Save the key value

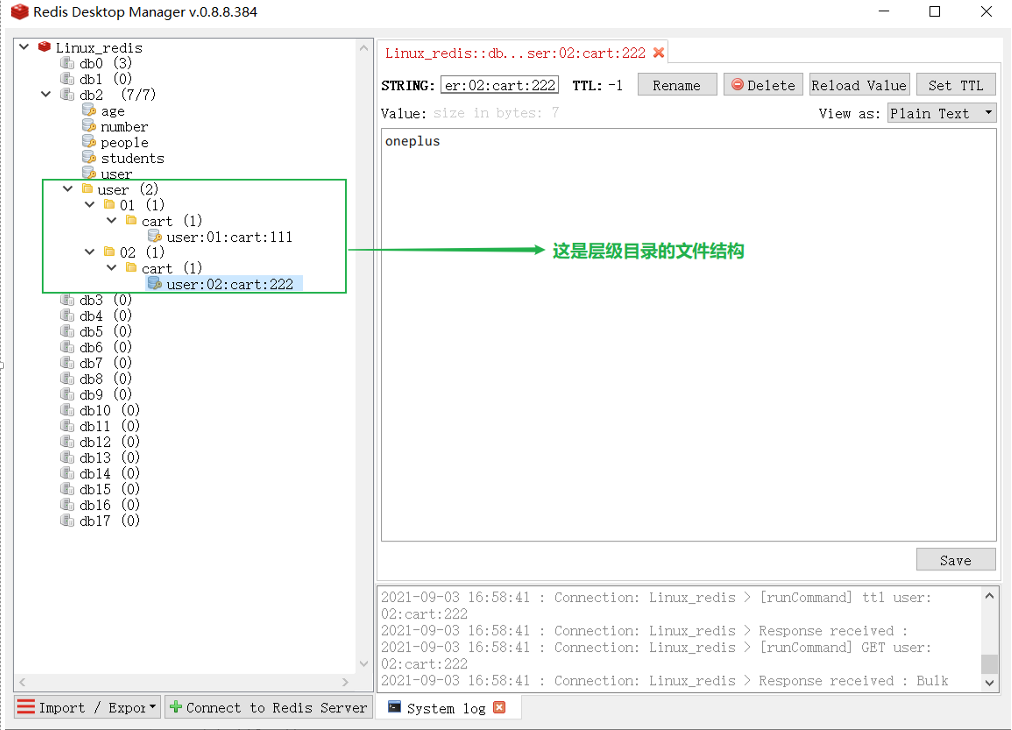point(956,560)
